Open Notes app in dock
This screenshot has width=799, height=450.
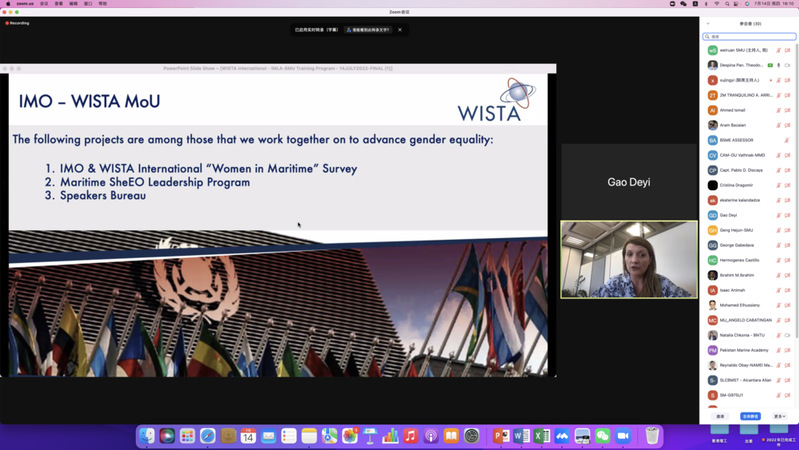(x=309, y=436)
